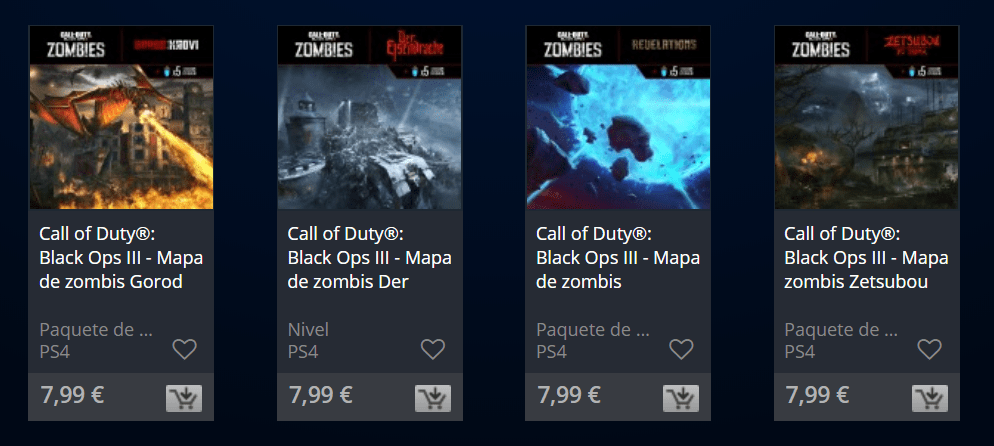Wishlist the Revelations zombies map
Screen dimensions: 994x446
coord(681,349)
